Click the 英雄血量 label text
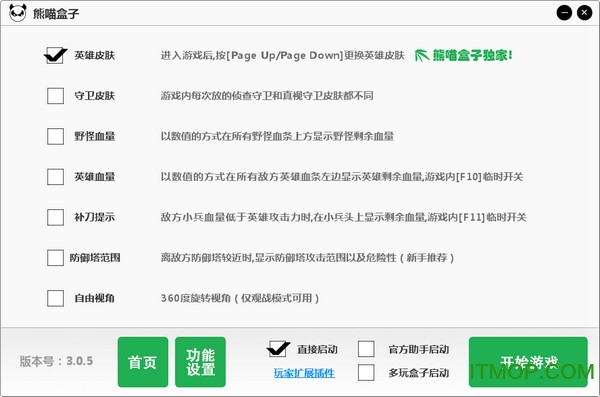This screenshot has height=397, width=600. pyautogui.click(x=95, y=177)
